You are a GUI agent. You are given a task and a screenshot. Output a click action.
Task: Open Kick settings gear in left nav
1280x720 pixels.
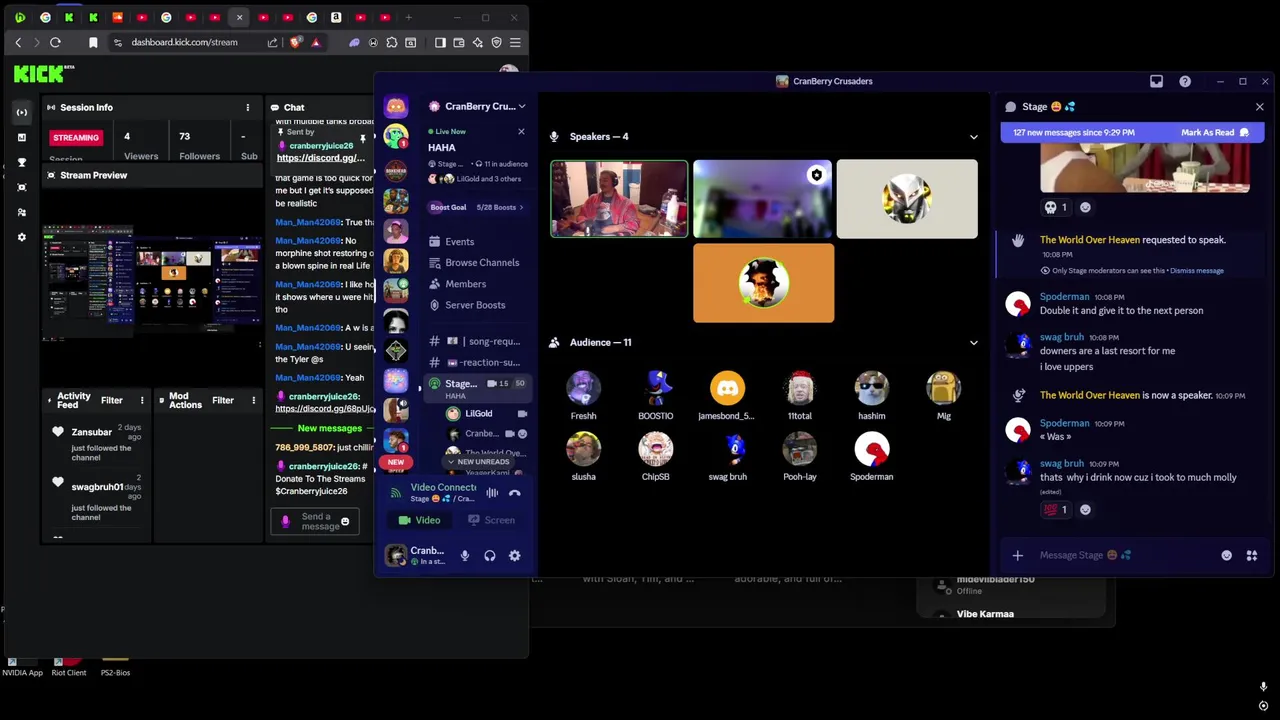[x=22, y=237]
